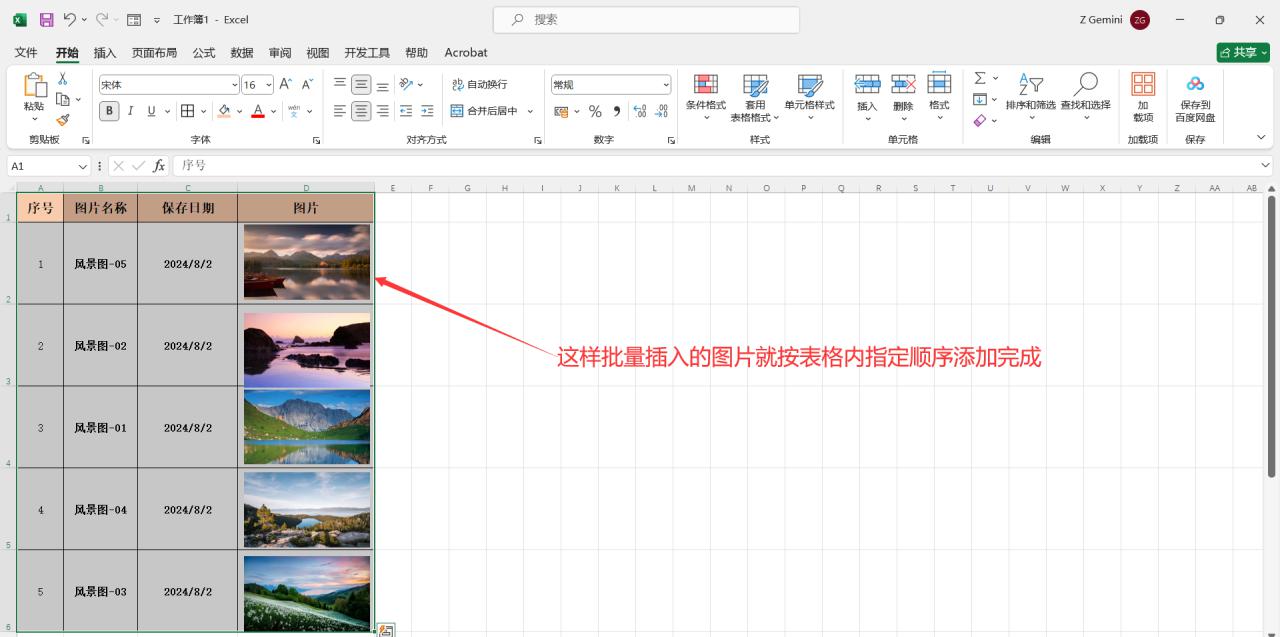Cut selection with the scissors icon

pyautogui.click(x=63, y=79)
